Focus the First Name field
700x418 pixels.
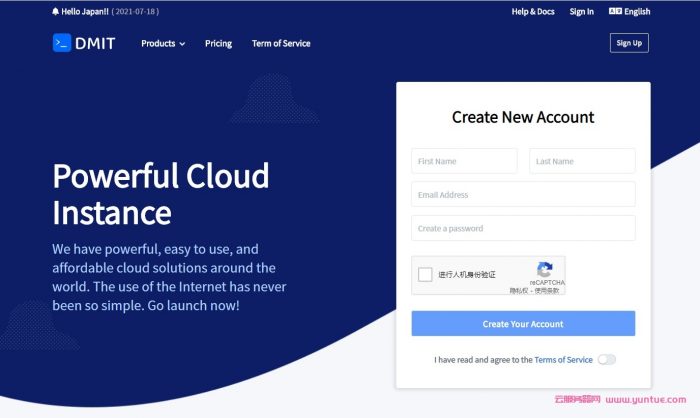coord(464,161)
